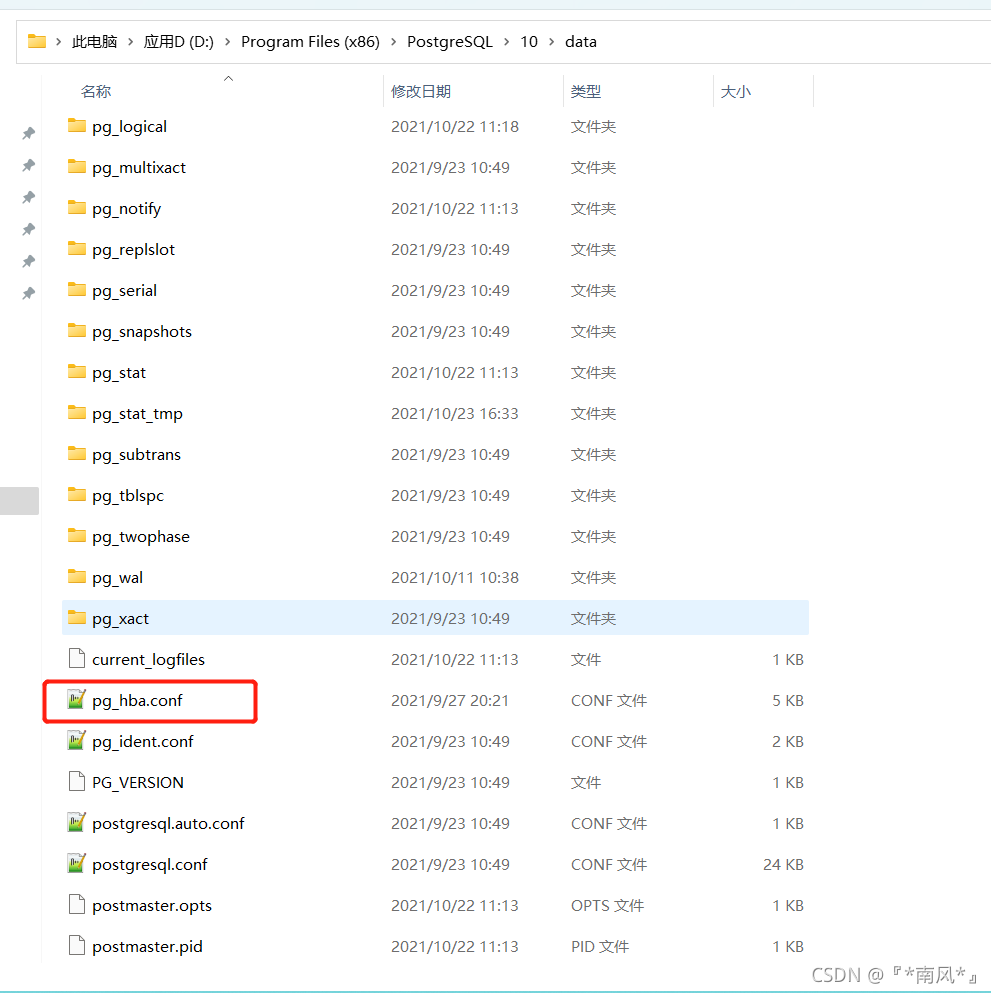Click the topmost quick access pin icon
991x993 pixels.
[x=28, y=133]
